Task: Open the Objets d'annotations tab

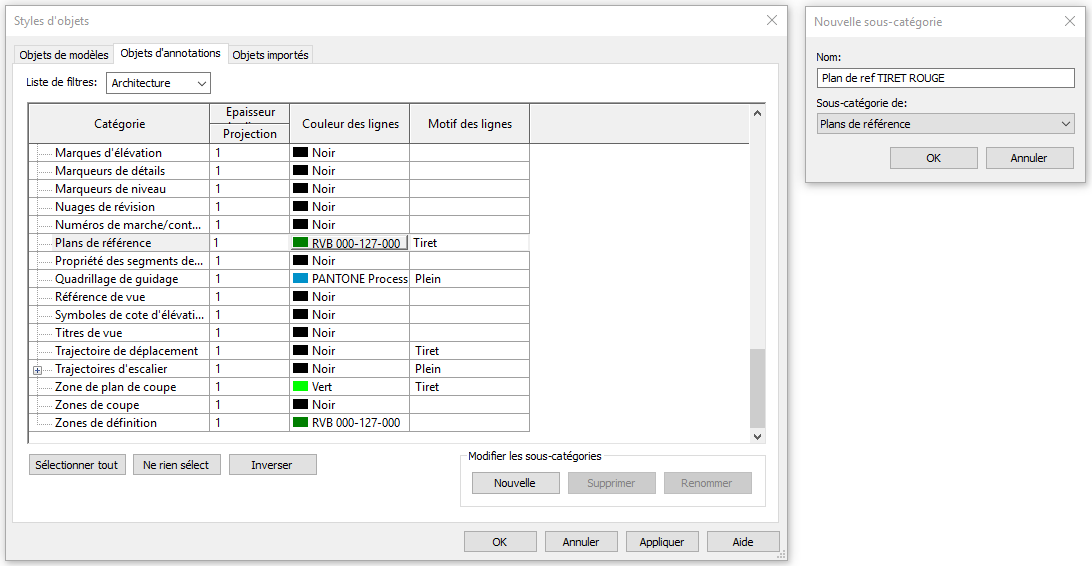Action: (170, 54)
